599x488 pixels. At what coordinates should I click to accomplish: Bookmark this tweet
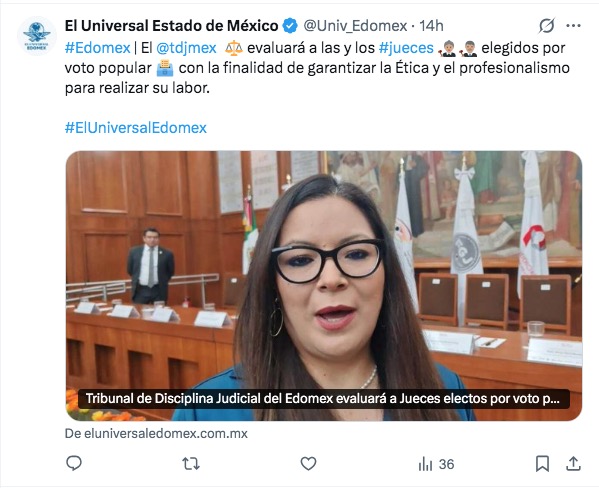point(542,464)
